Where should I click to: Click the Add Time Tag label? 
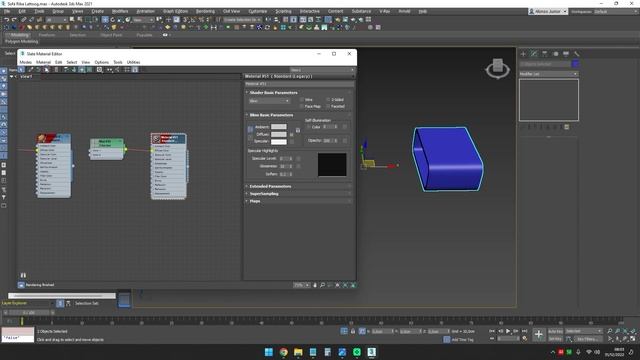tap(462, 339)
